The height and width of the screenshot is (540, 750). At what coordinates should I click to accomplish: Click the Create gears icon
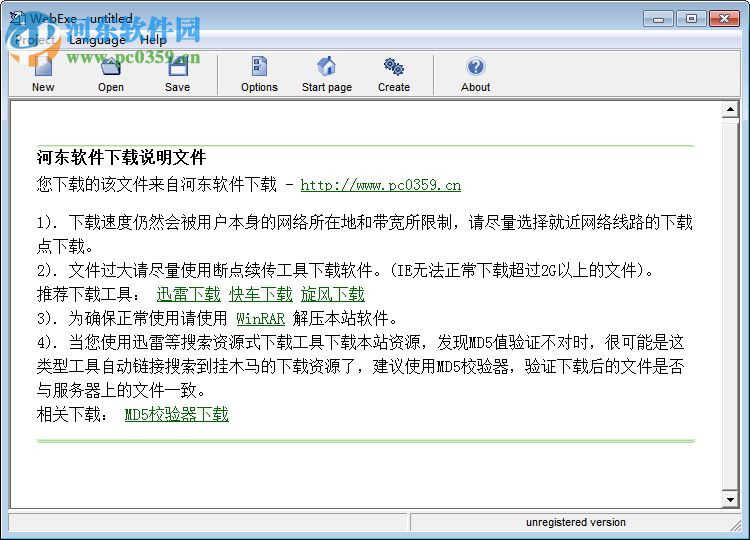394,66
